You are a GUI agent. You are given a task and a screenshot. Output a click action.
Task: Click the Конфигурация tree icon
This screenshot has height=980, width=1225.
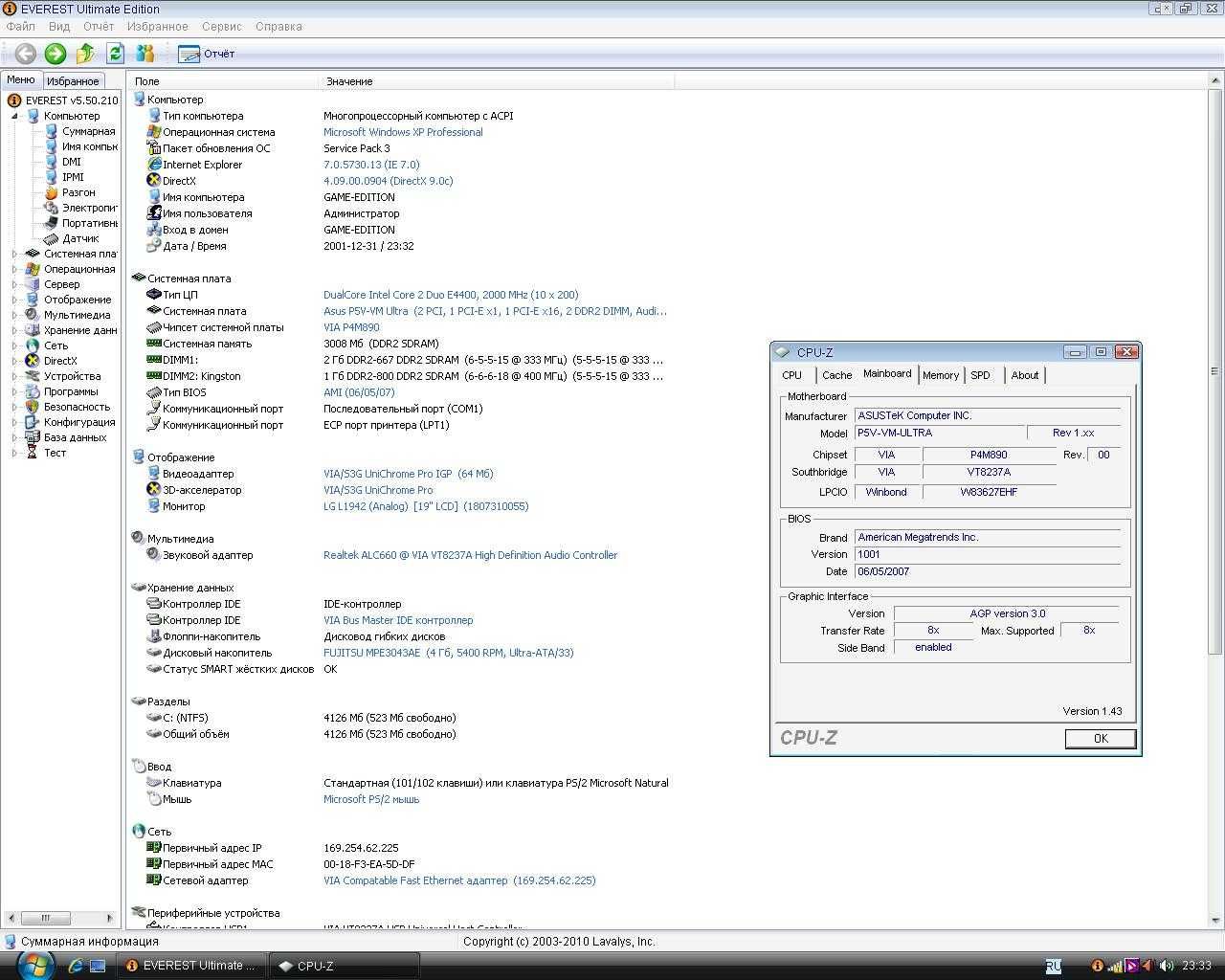tap(33, 422)
